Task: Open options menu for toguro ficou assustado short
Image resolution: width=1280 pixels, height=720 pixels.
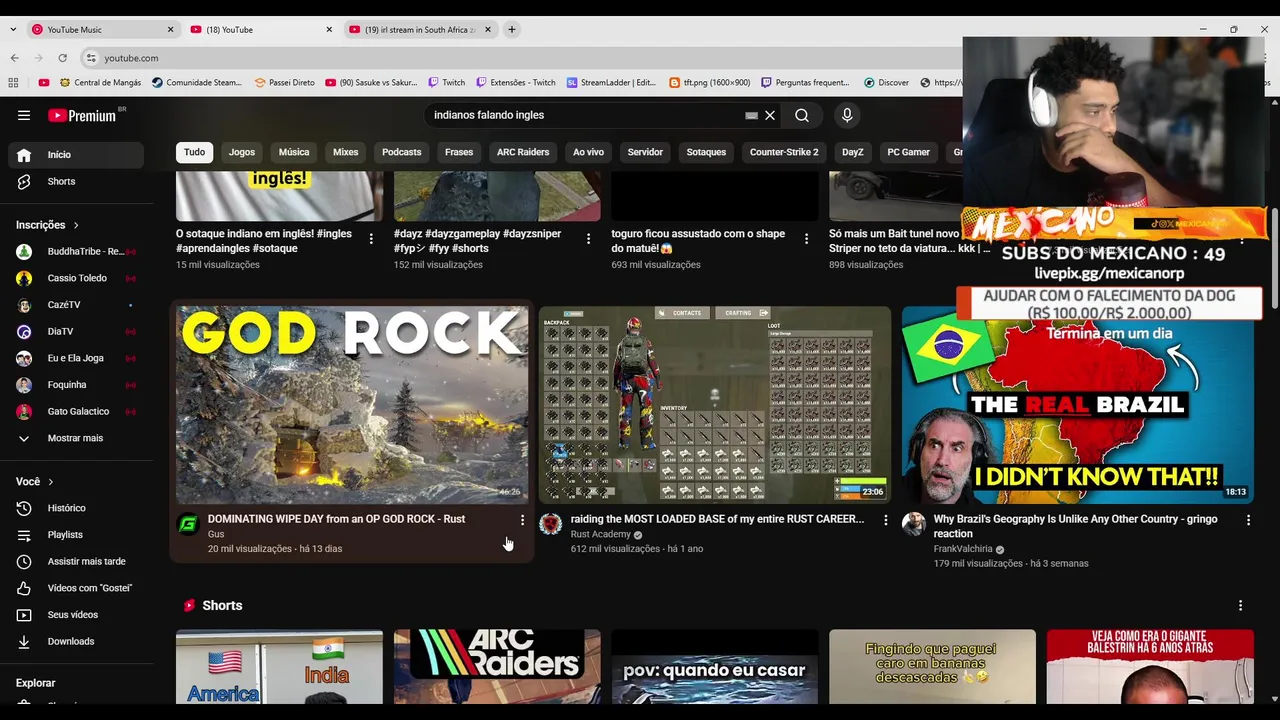Action: [x=806, y=239]
